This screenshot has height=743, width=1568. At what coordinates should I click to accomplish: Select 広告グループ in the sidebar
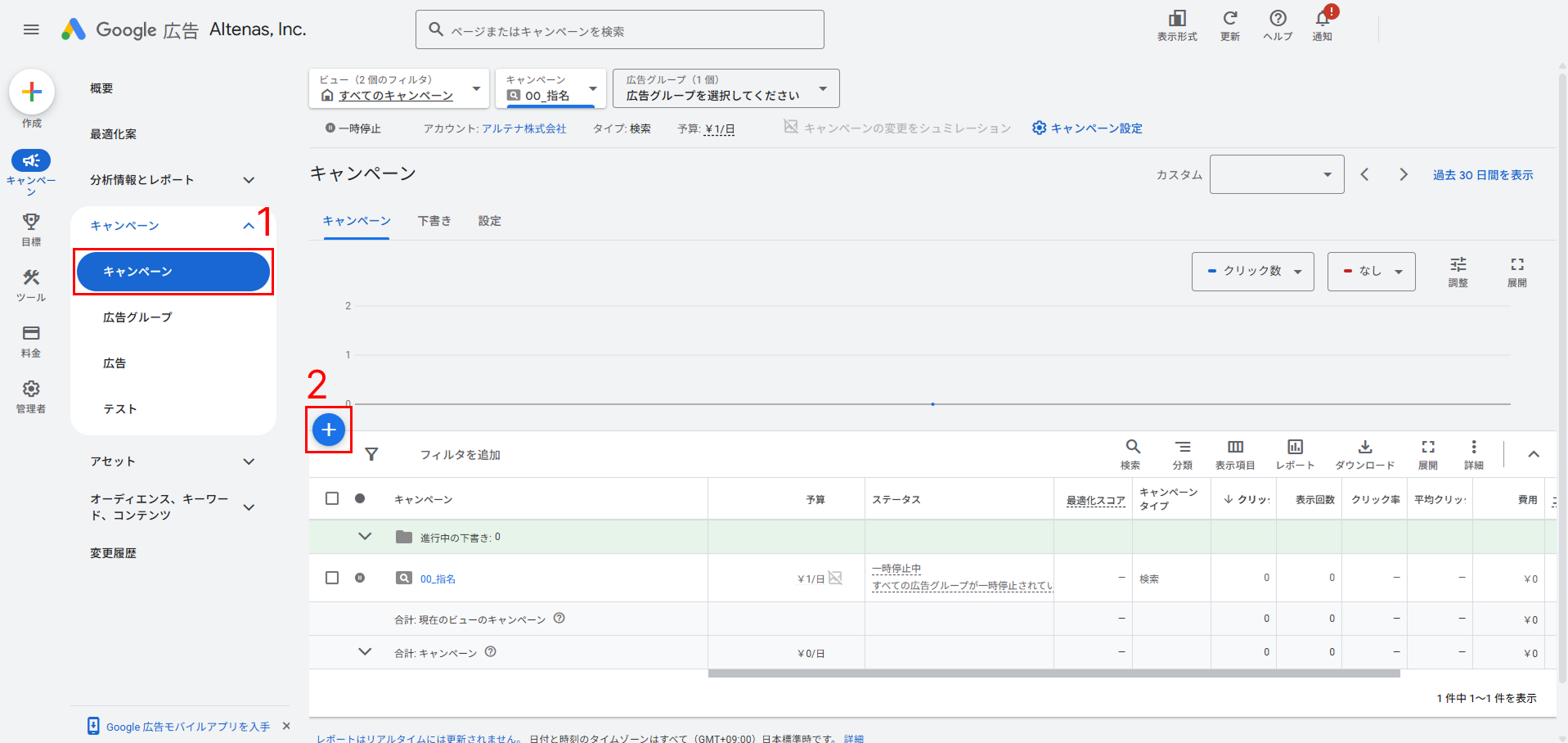tap(137, 317)
